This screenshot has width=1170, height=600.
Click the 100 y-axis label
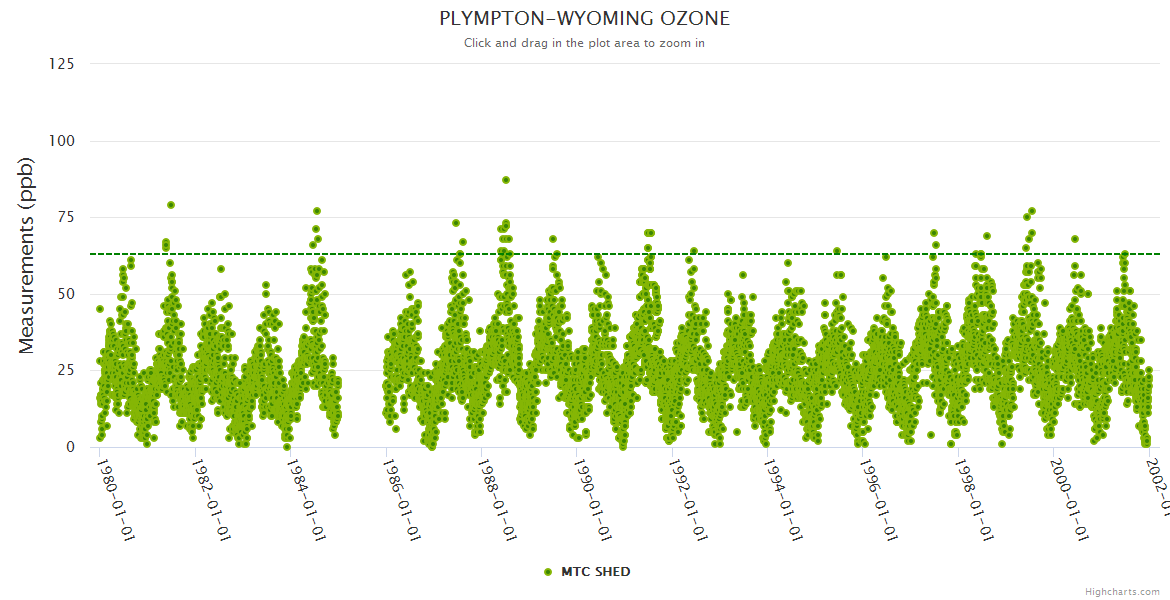click(62, 141)
